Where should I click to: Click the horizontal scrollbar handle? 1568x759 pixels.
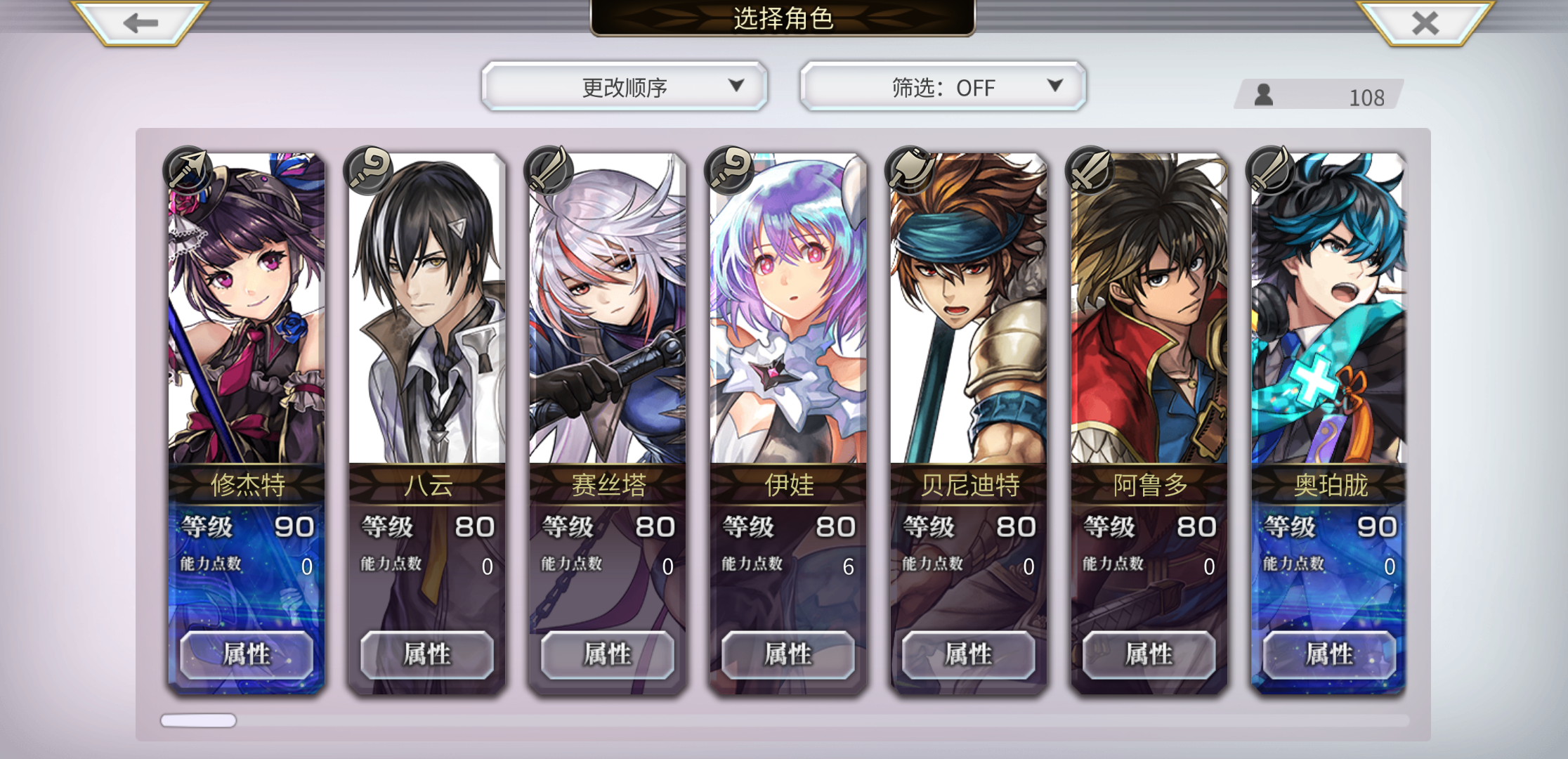tap(198, 720)
